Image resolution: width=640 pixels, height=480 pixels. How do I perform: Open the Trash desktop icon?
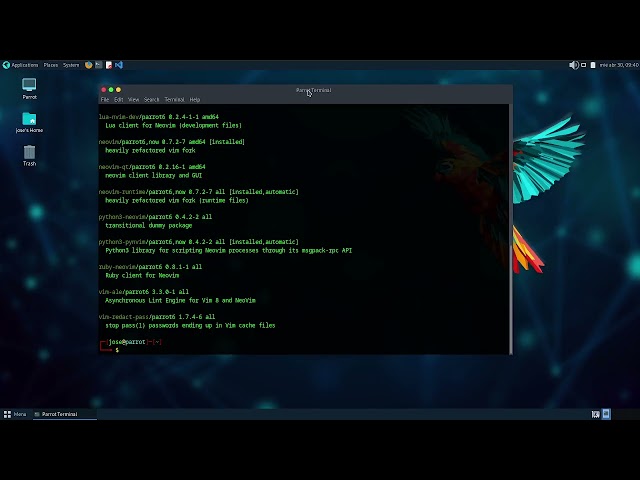click(x=29, y=156)
